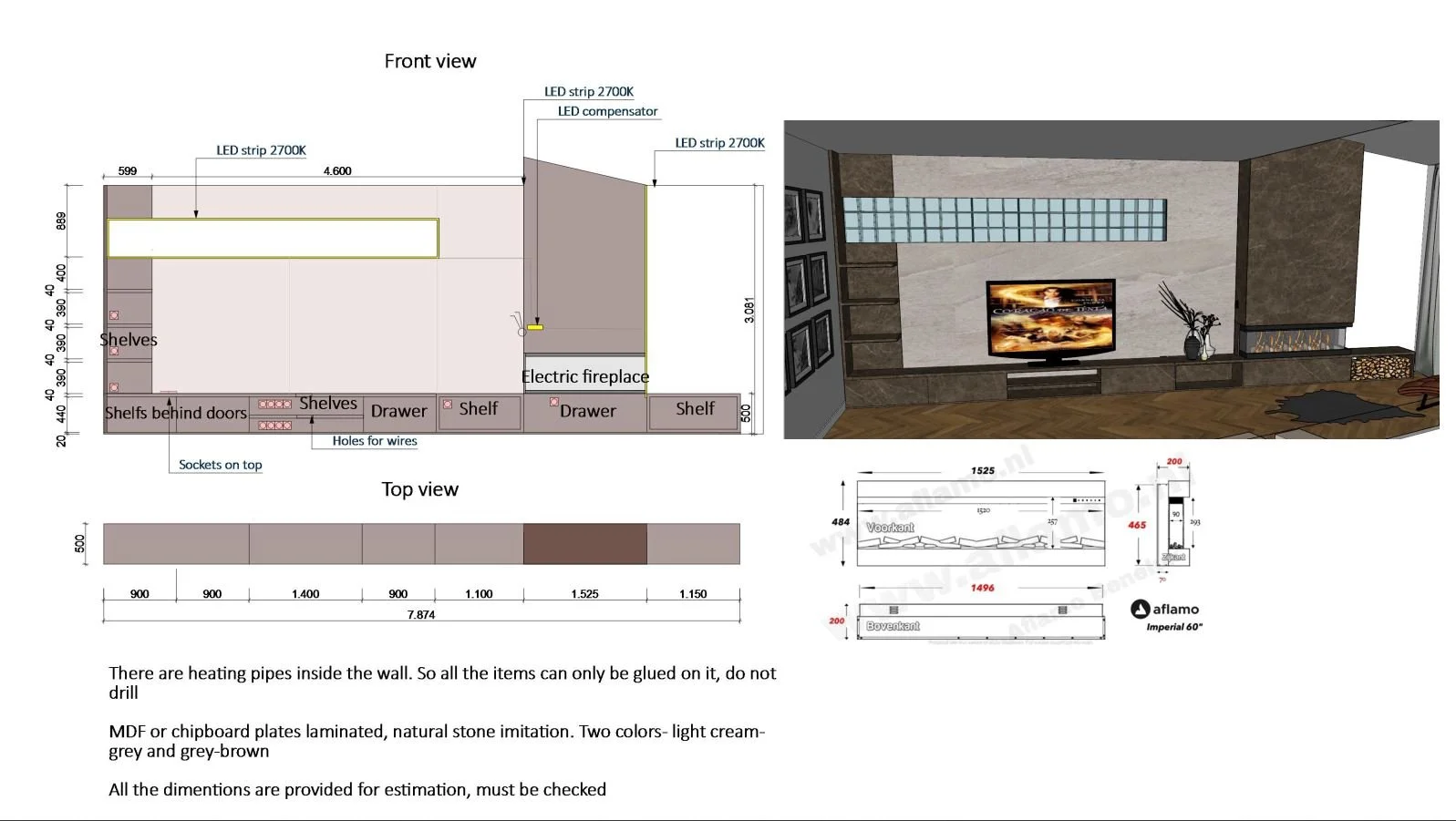Click the '7.874' total length dimension
The height and width of the screenshot is (821, 1456).
point(421,615)
